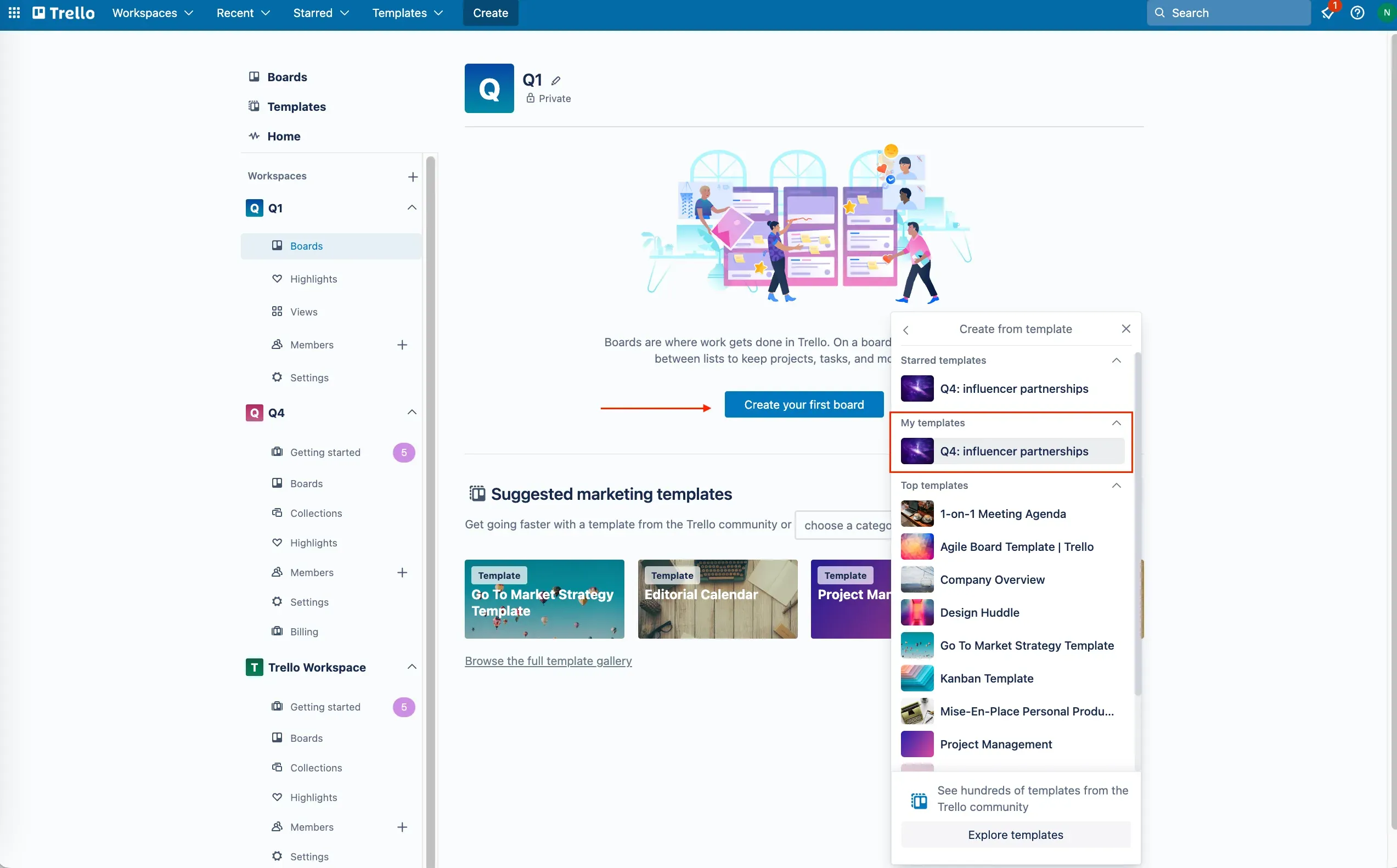Click the Collections icon in Q4 sidebar
The height and width of the screenshot is (868, 1397).
(276, 513)
